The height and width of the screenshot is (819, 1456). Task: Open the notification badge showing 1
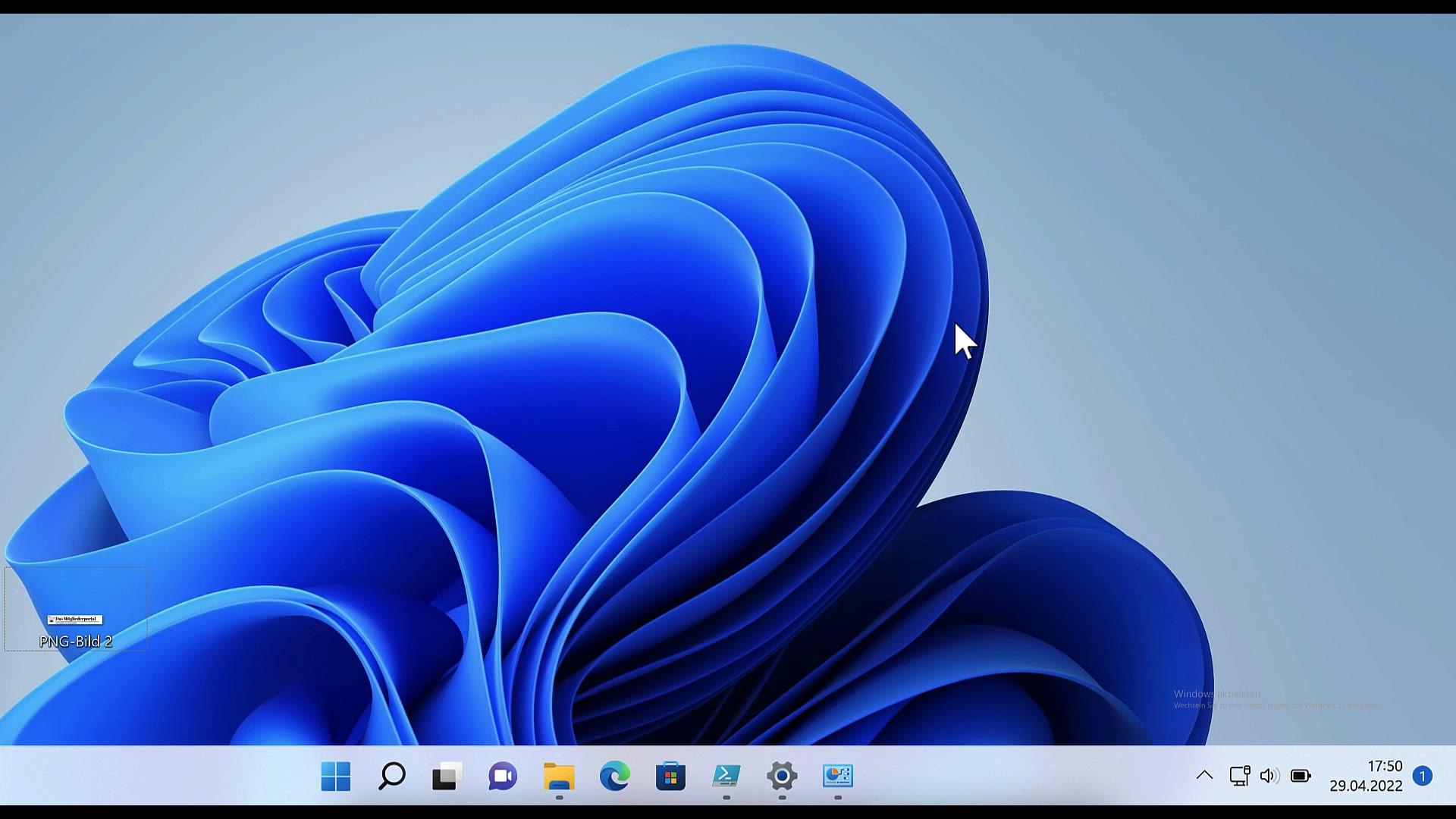[x=1423, y=776]
